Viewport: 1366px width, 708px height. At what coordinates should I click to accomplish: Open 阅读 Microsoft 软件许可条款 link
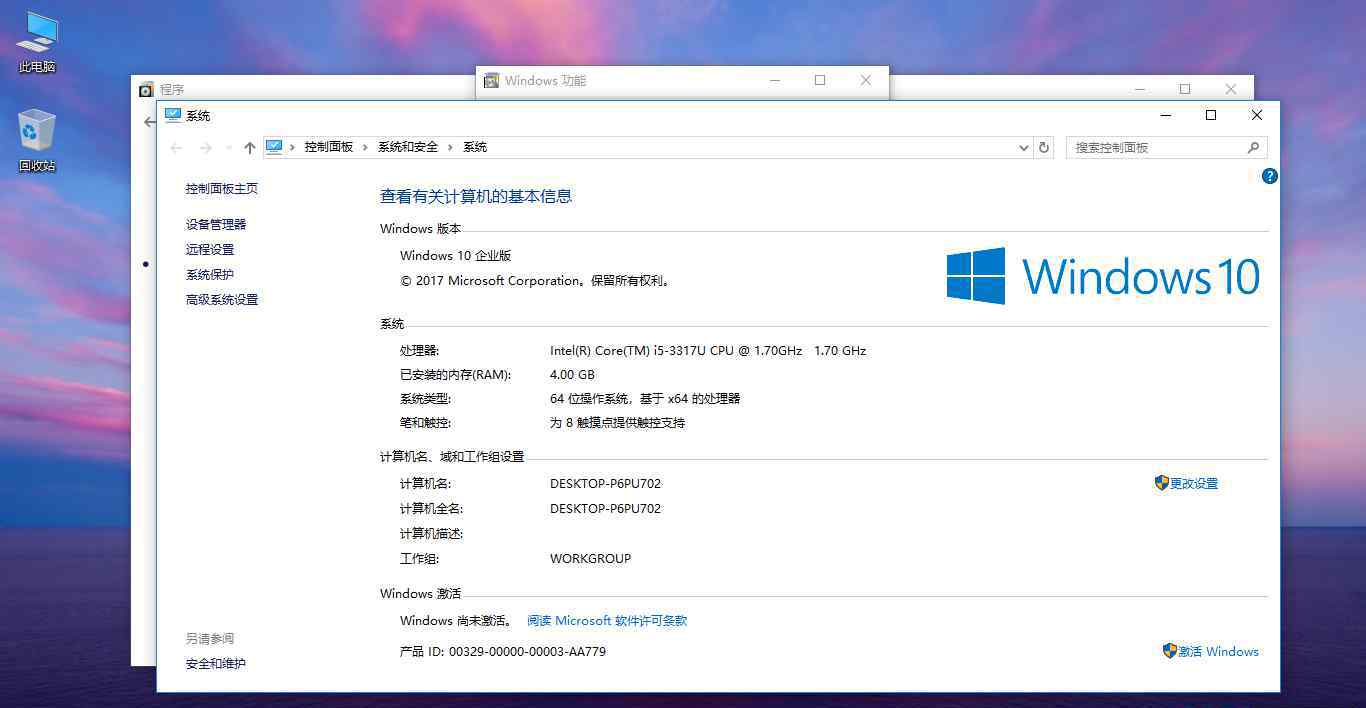[x=607, y=620]
